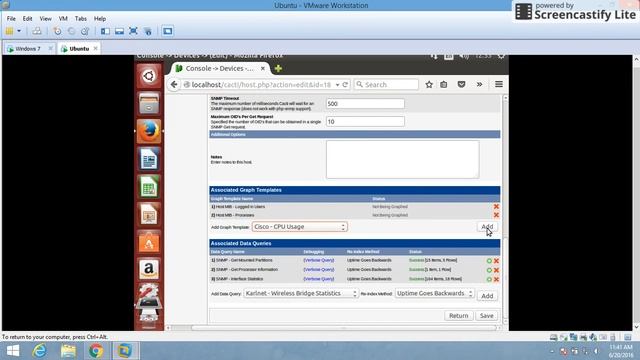
Task: Close the Ubuntu VM tab
Action: tap(96, 48)
